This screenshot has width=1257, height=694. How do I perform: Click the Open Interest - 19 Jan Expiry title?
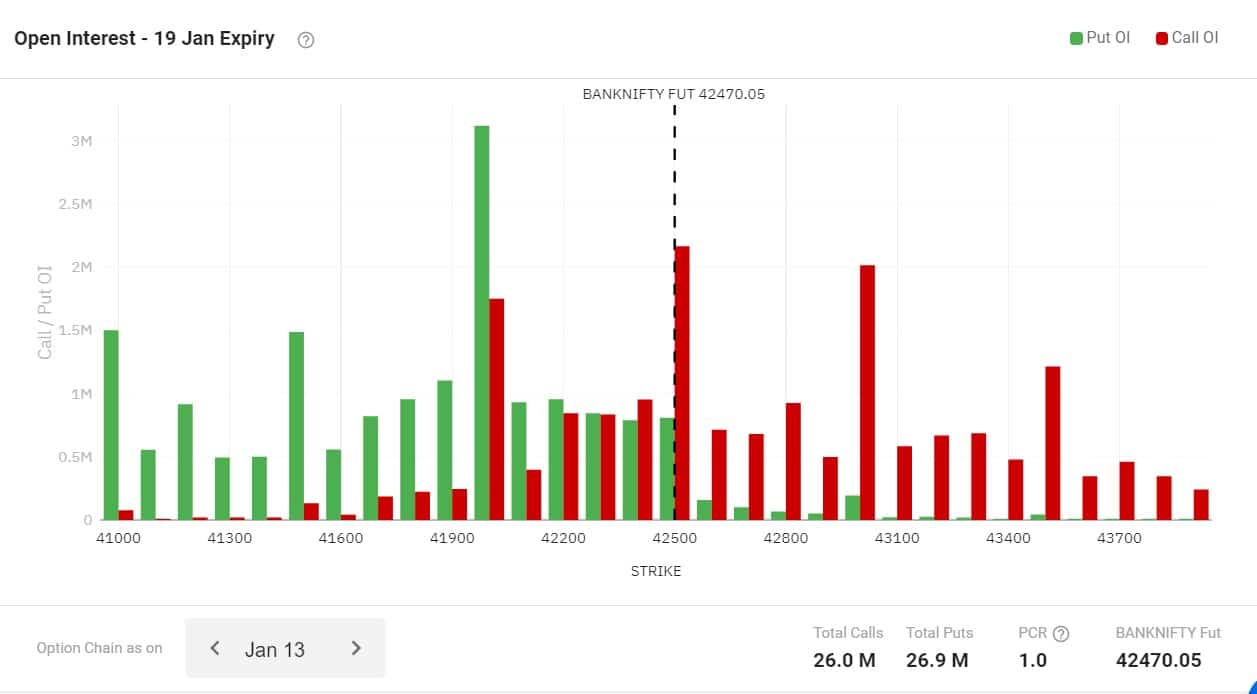pos(144,39)
